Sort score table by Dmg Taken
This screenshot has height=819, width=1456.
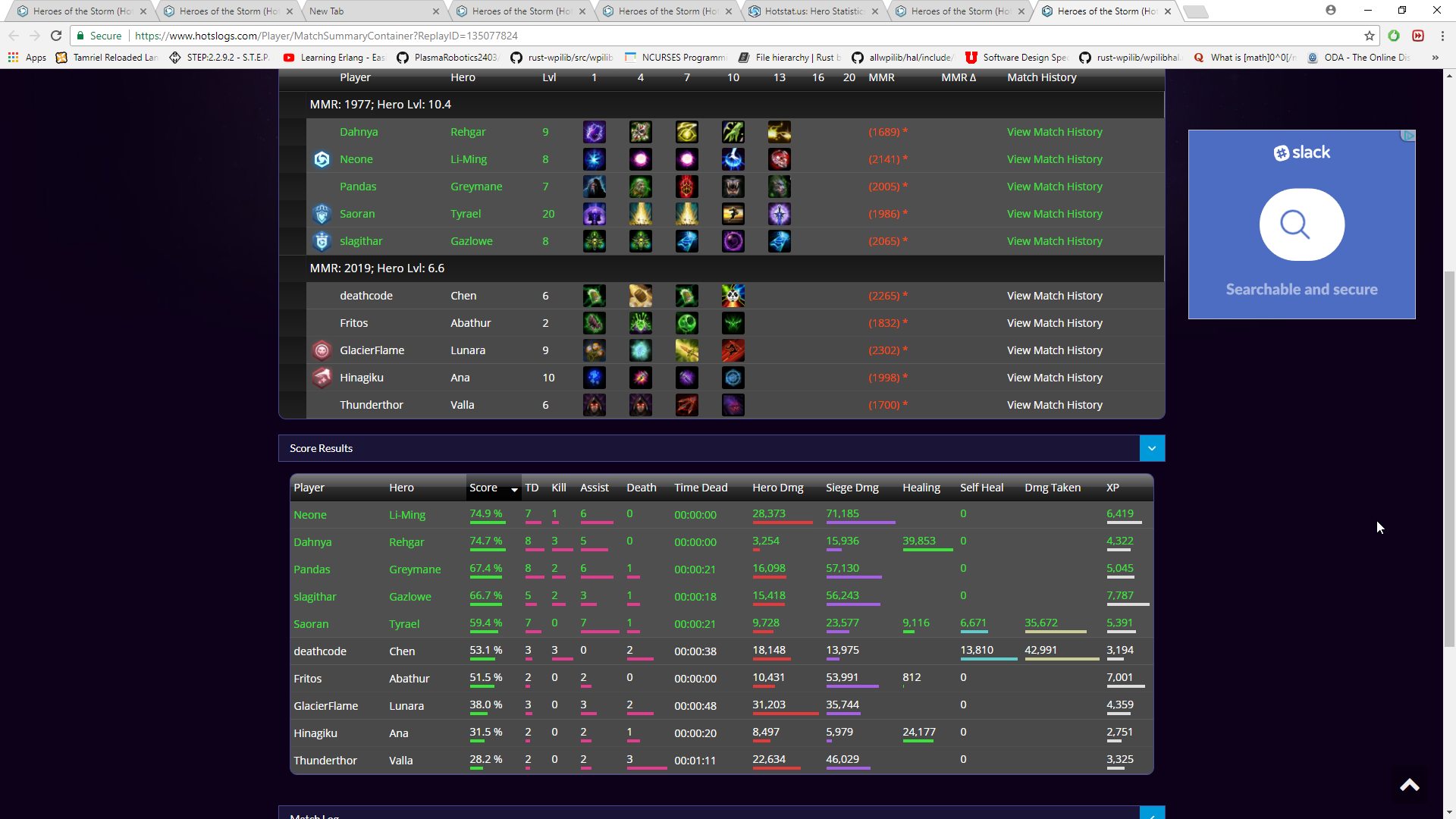click(x=1053, y=488)
